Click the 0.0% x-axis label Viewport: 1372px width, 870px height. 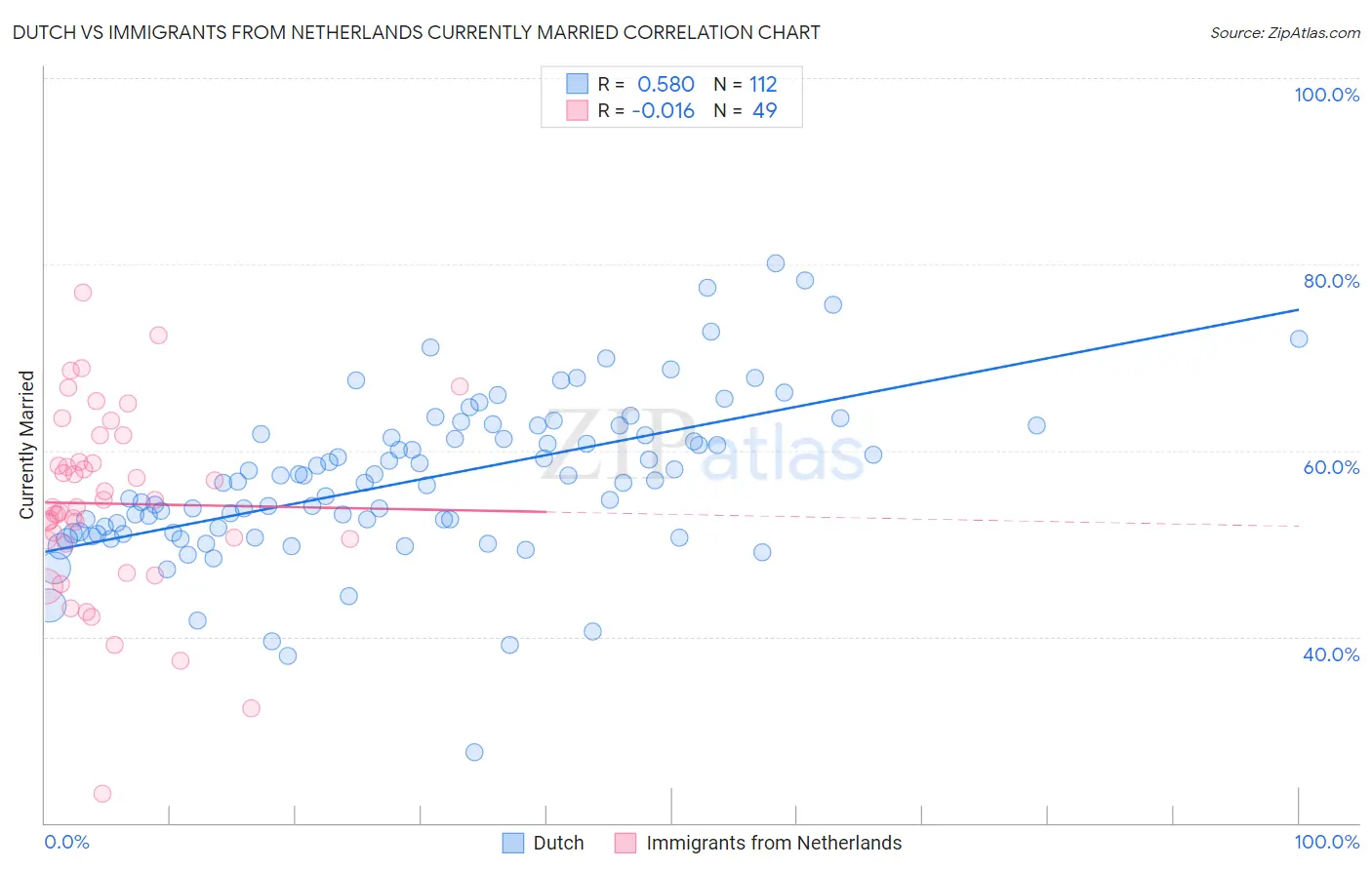(x=66, y=842)
